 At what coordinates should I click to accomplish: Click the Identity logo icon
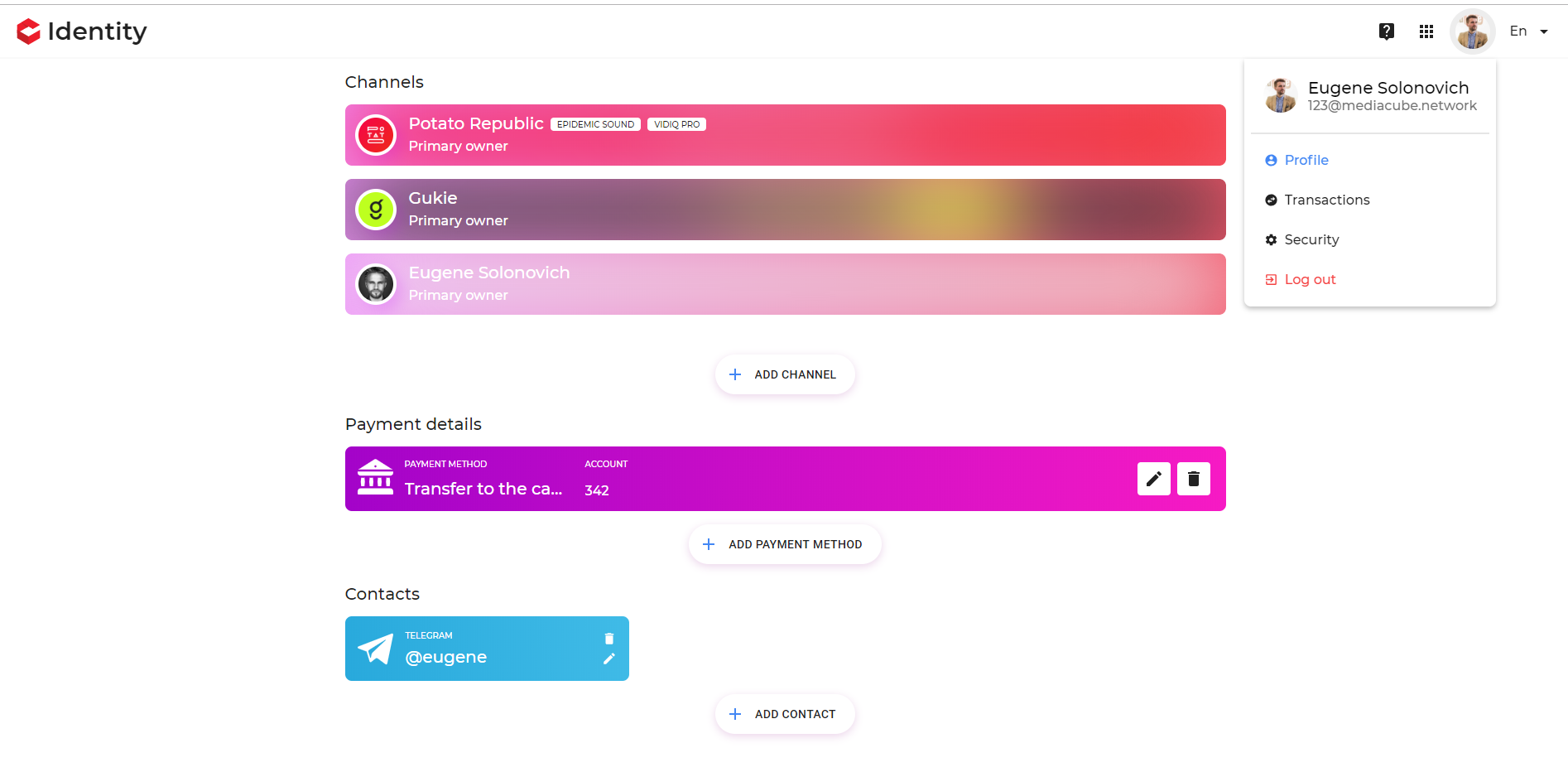[29, 31]
